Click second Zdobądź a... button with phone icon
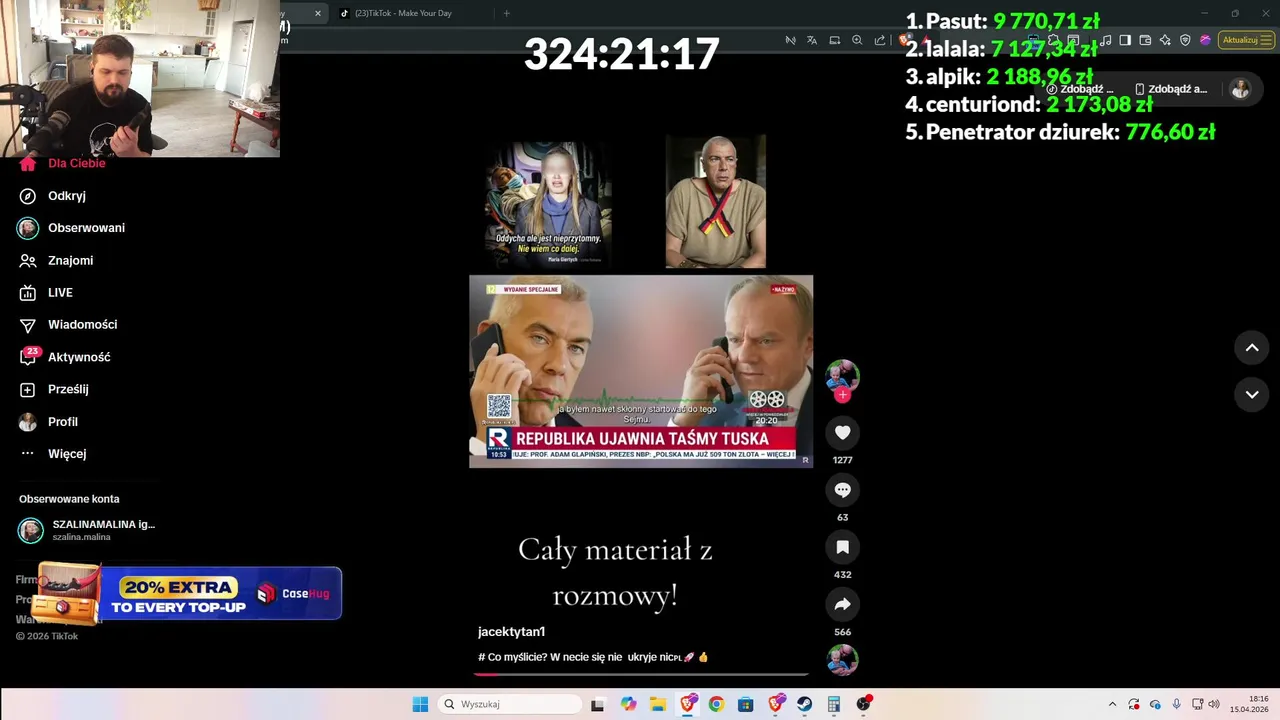The width and height of the screenshot is (1280, 720). click(1171, 89)
